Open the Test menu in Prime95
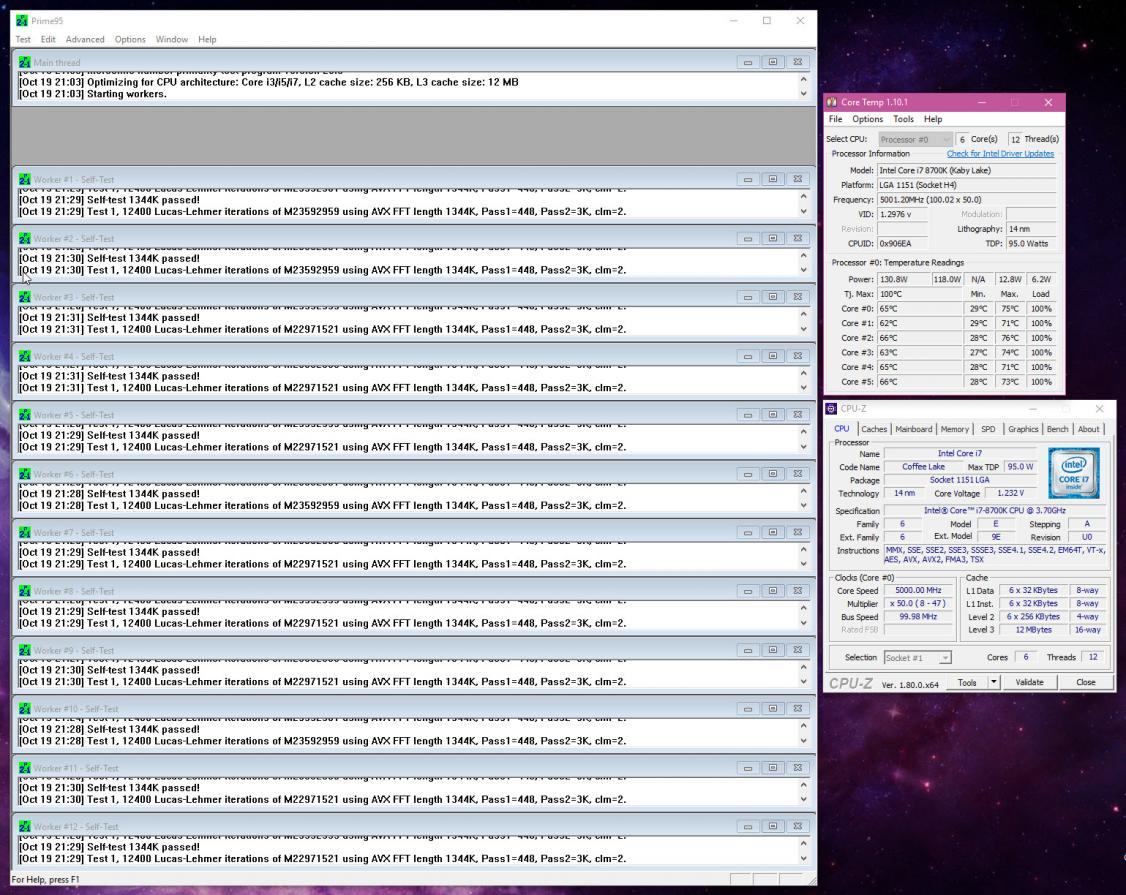 click(x=23, y=40)
